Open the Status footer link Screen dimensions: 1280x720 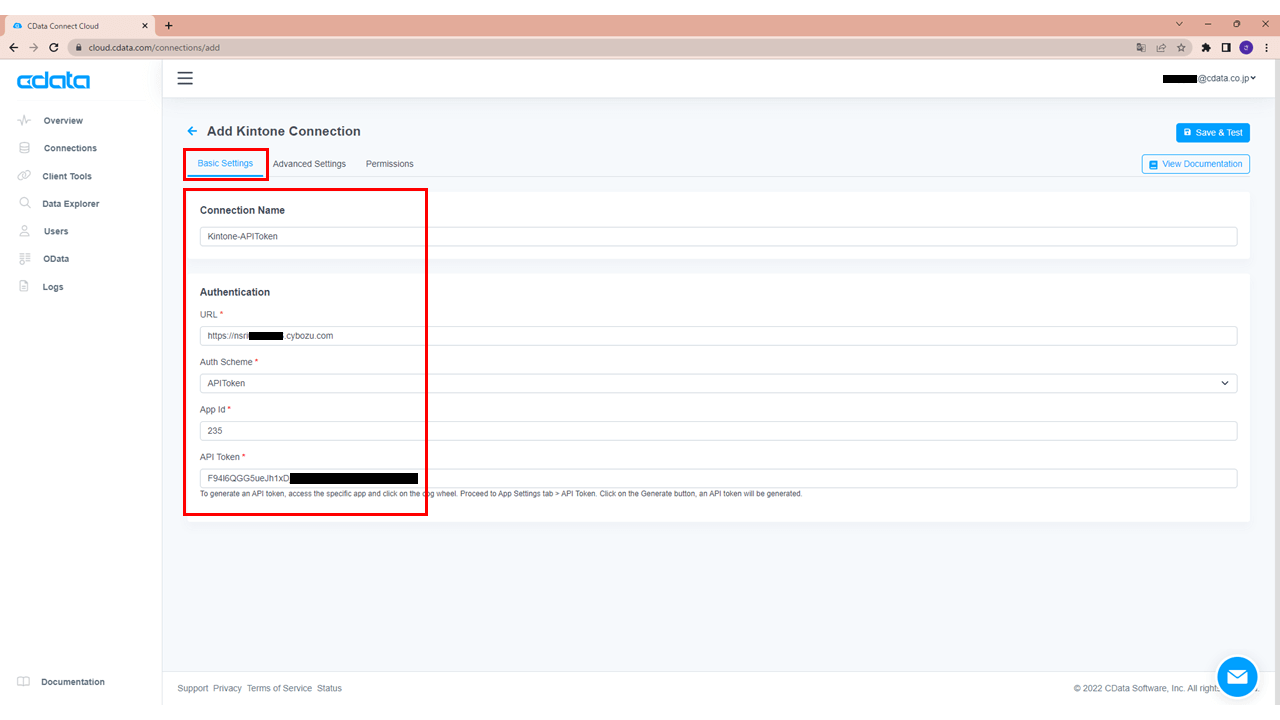click(x=329, y=688)
